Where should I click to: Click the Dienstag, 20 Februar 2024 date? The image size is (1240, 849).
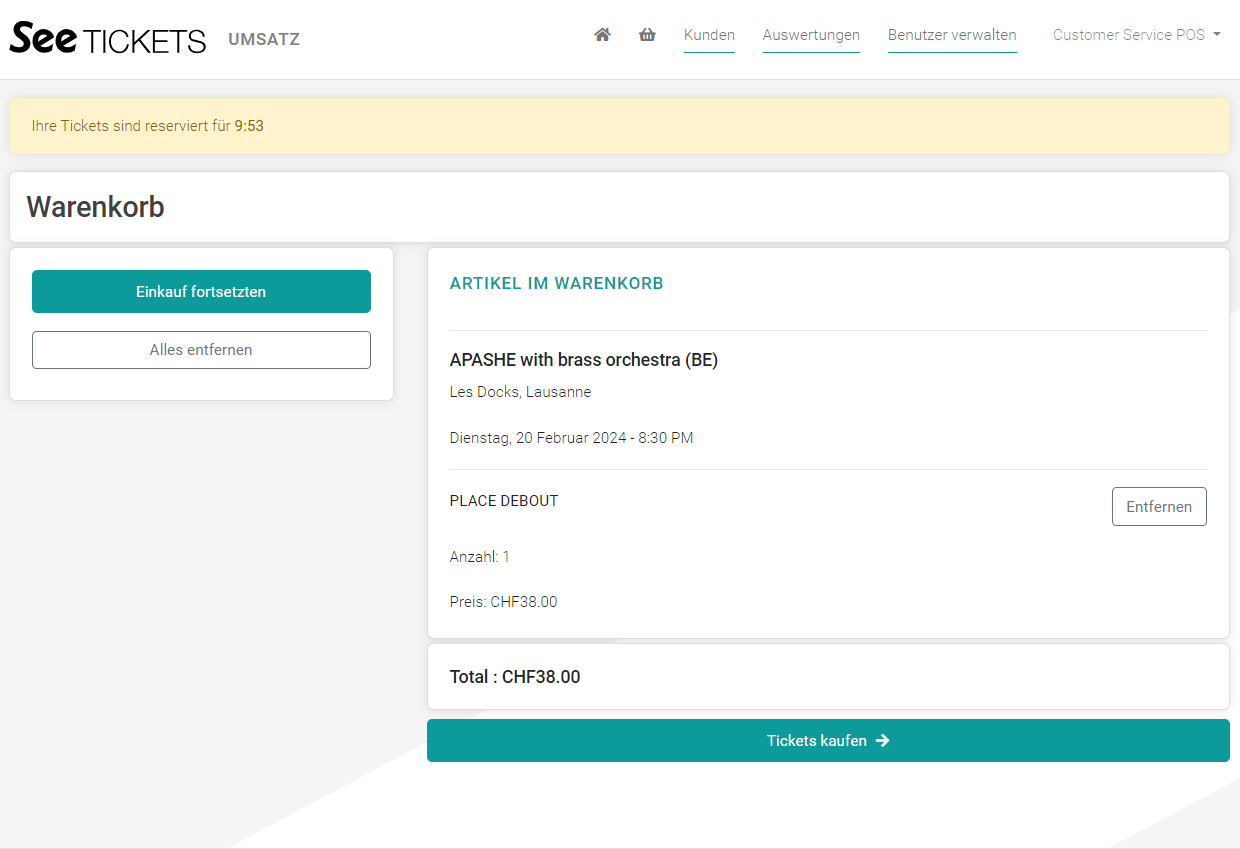[x=571, y=438]
